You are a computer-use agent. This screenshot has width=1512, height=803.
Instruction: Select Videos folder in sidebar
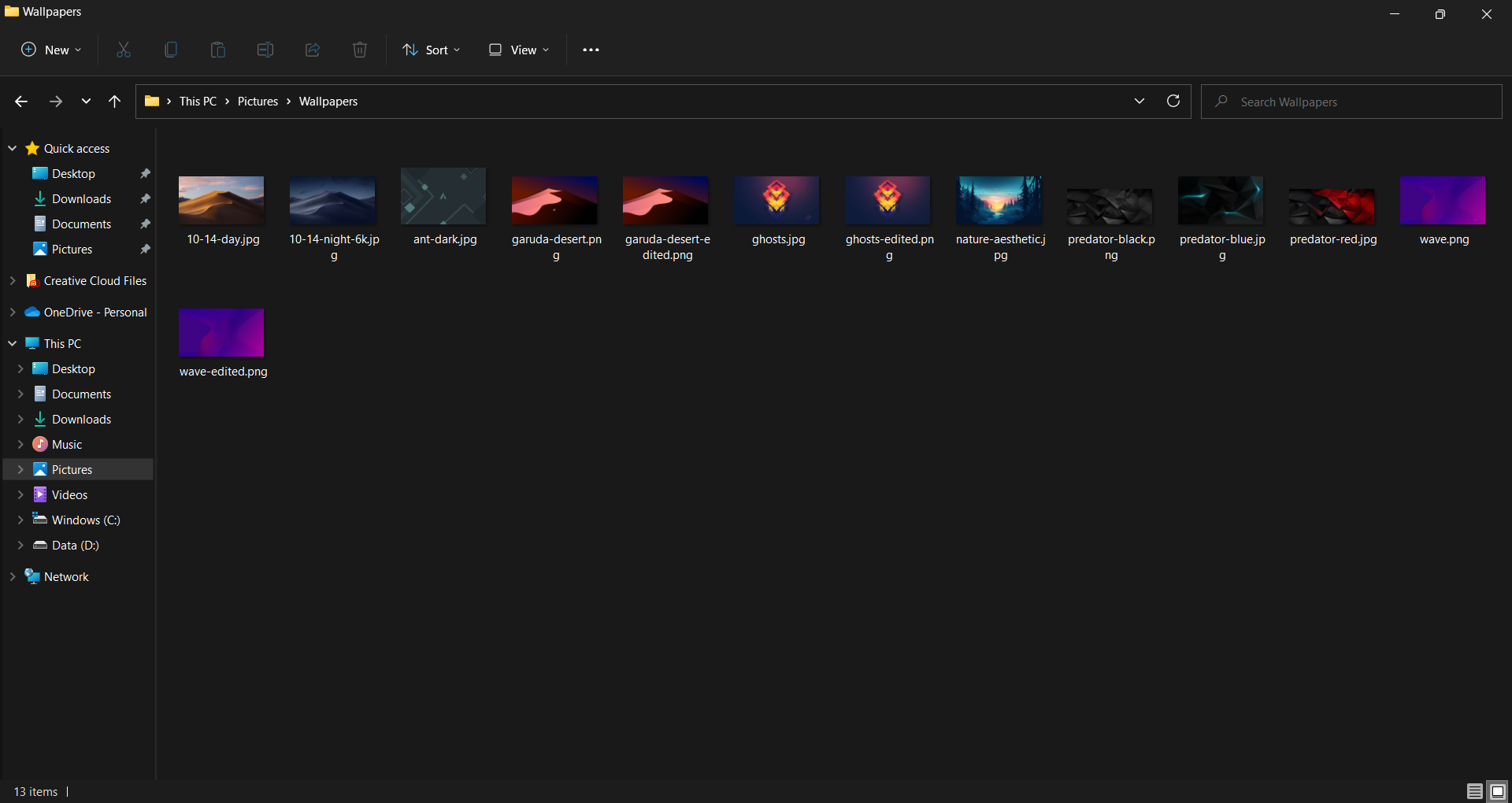69,494
